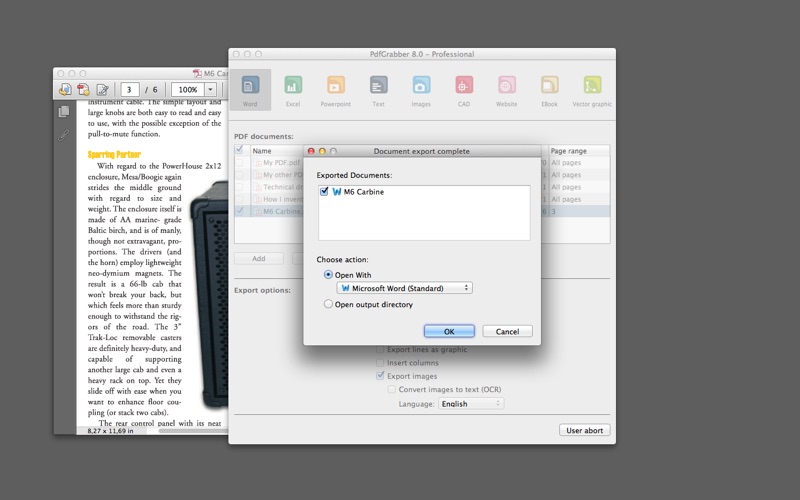Close the Document export complete dialog
Viewport: 800px width, 500px height.
coord(311,151)
